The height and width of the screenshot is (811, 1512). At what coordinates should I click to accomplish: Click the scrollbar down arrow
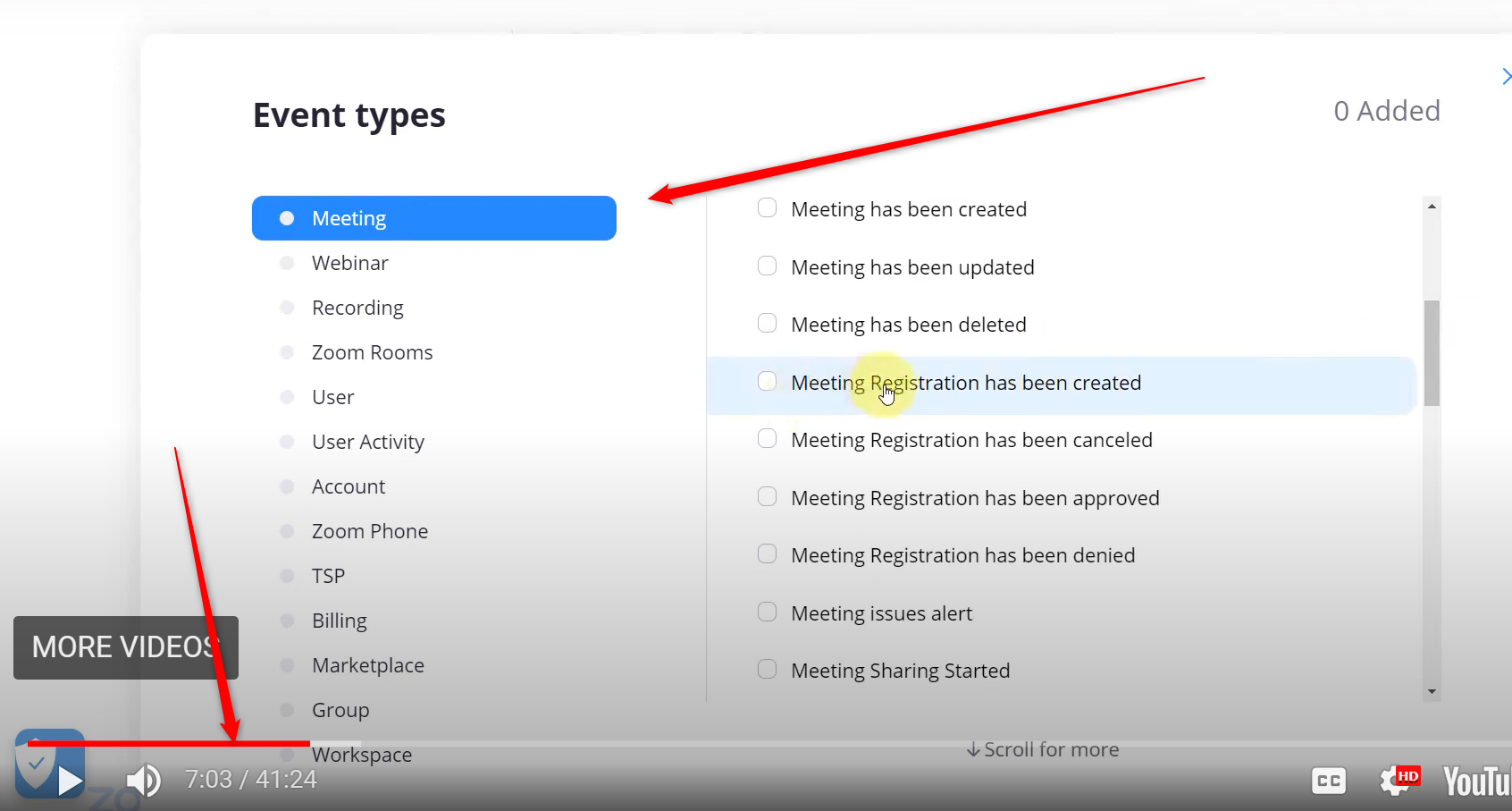point(1432,691)
